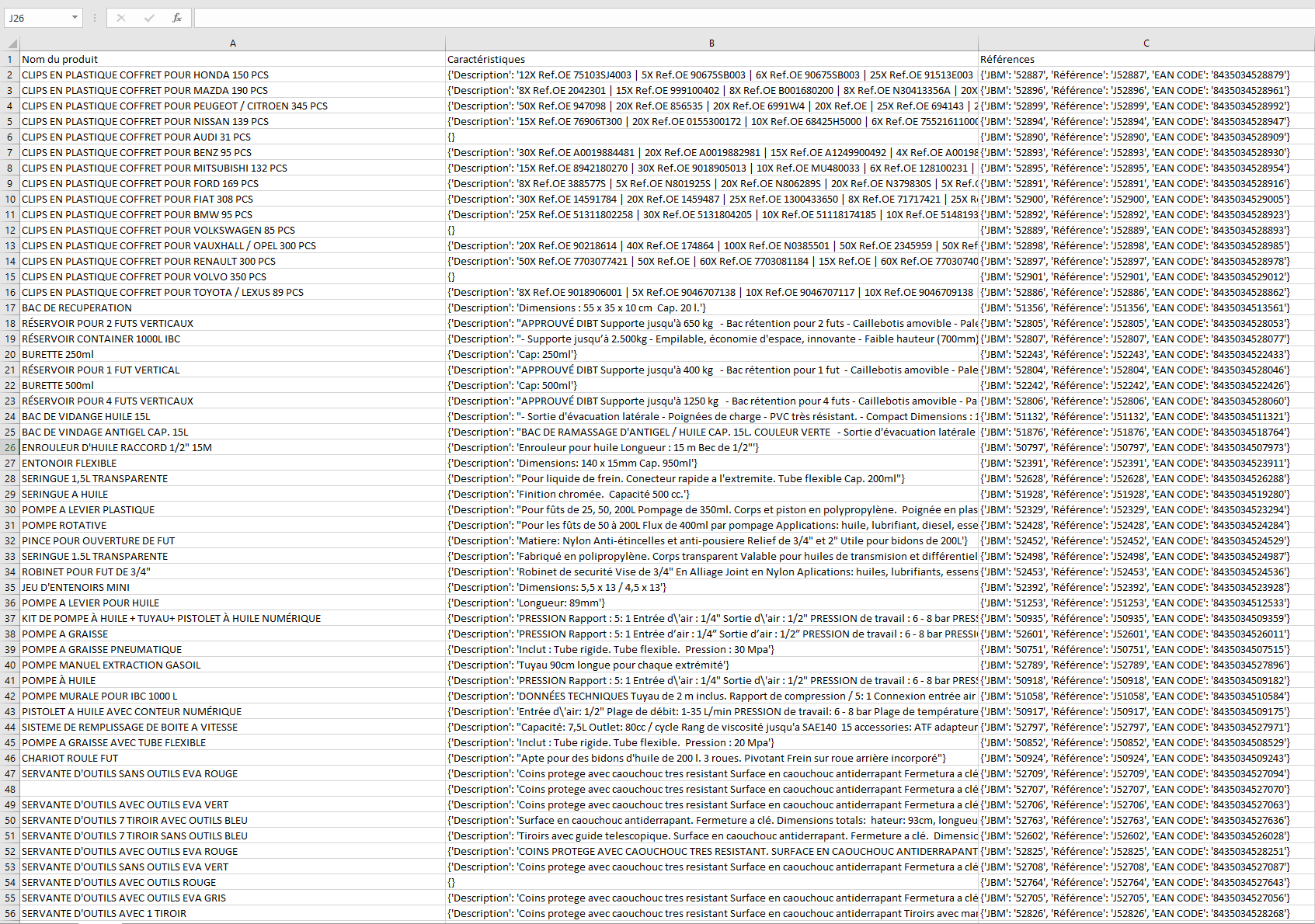This screenshot has width=1315, height=924.
Task: Click into the Name Box showing J26
Action: pos(36,18)
